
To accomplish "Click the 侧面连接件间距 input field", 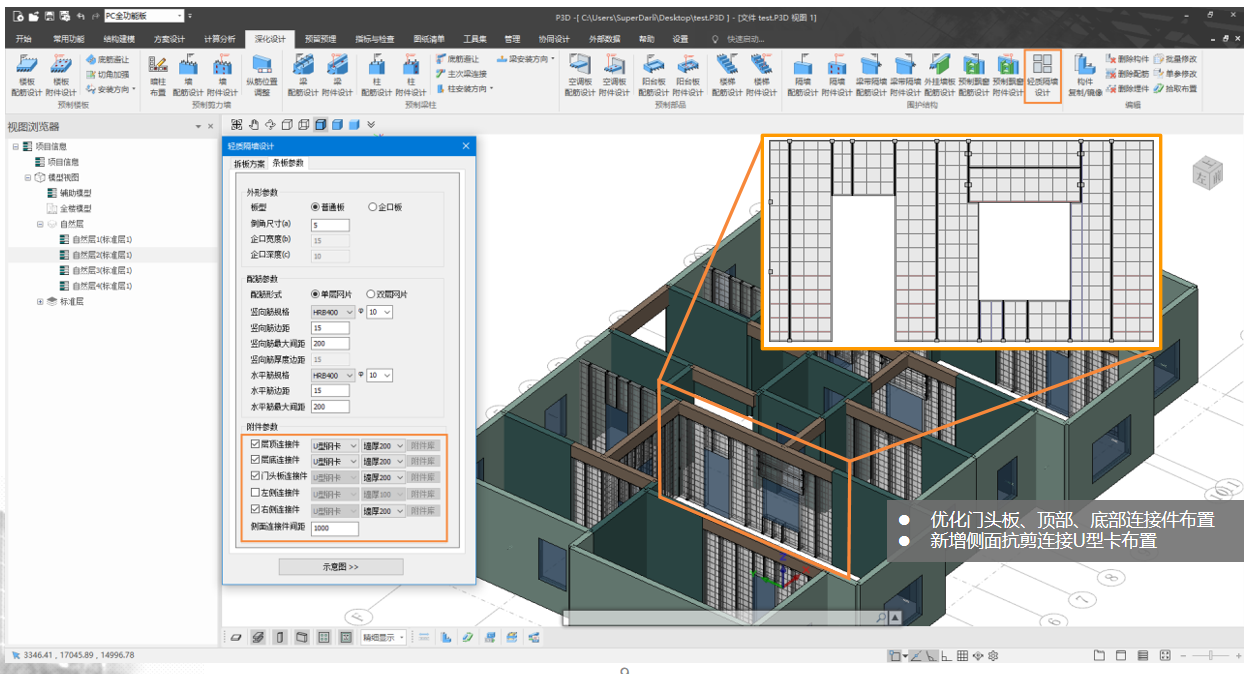I will point(334,528).
